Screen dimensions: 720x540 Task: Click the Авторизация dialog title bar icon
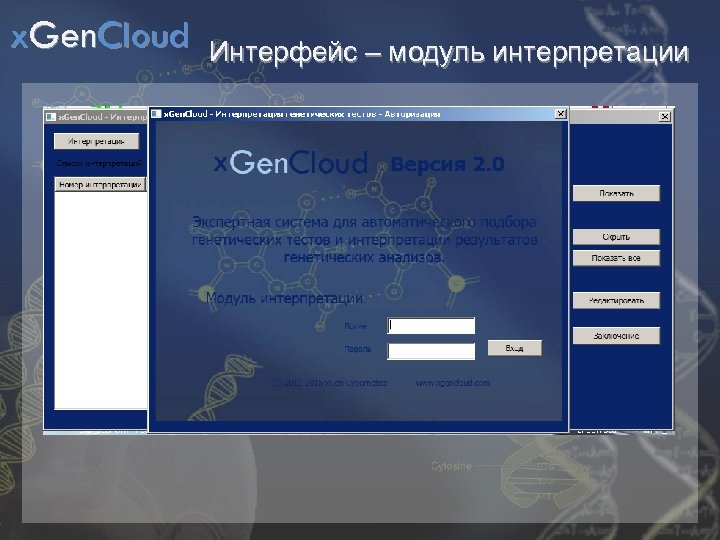click(x=156, y=113)
